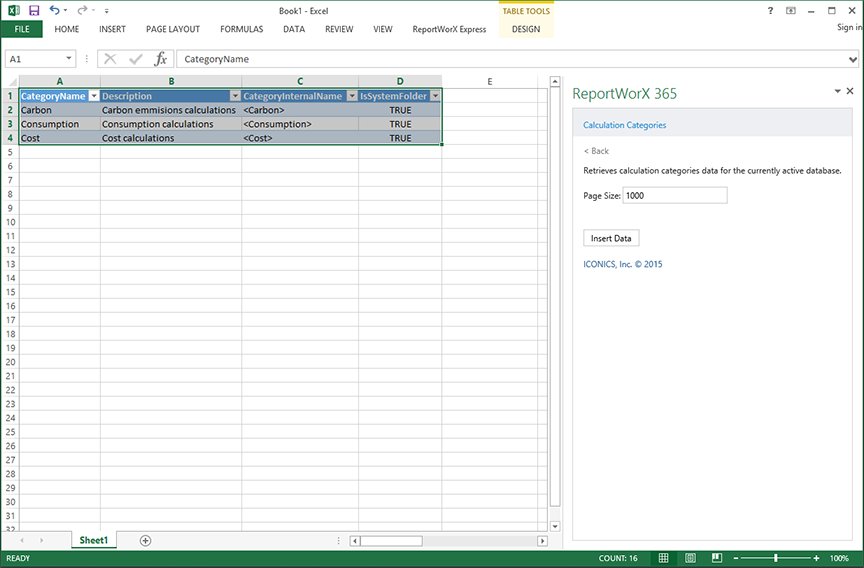The width and height of the screenshot is (864, 568).
Task: Open Excel Help question mark icon
Action: point(770,10)
